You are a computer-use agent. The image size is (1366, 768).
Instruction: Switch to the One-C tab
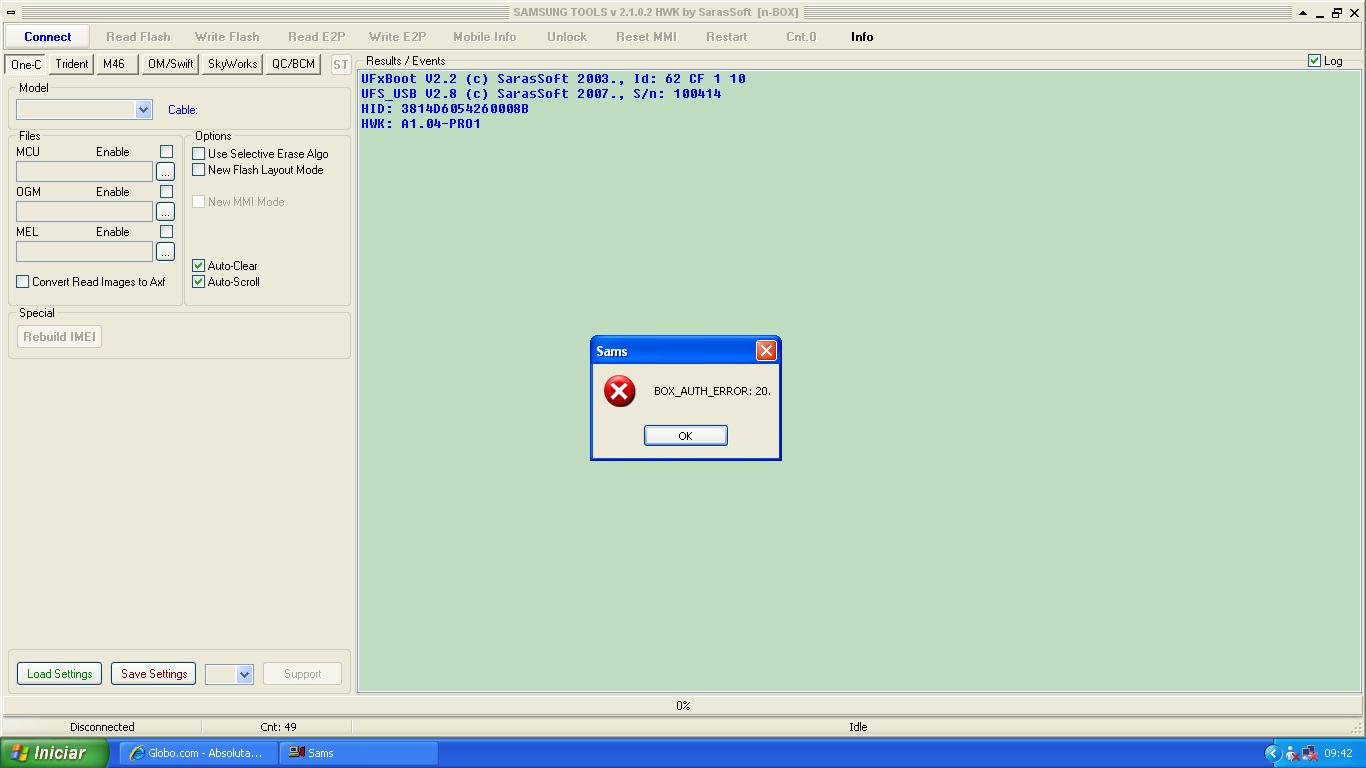[x=26, y=64]
